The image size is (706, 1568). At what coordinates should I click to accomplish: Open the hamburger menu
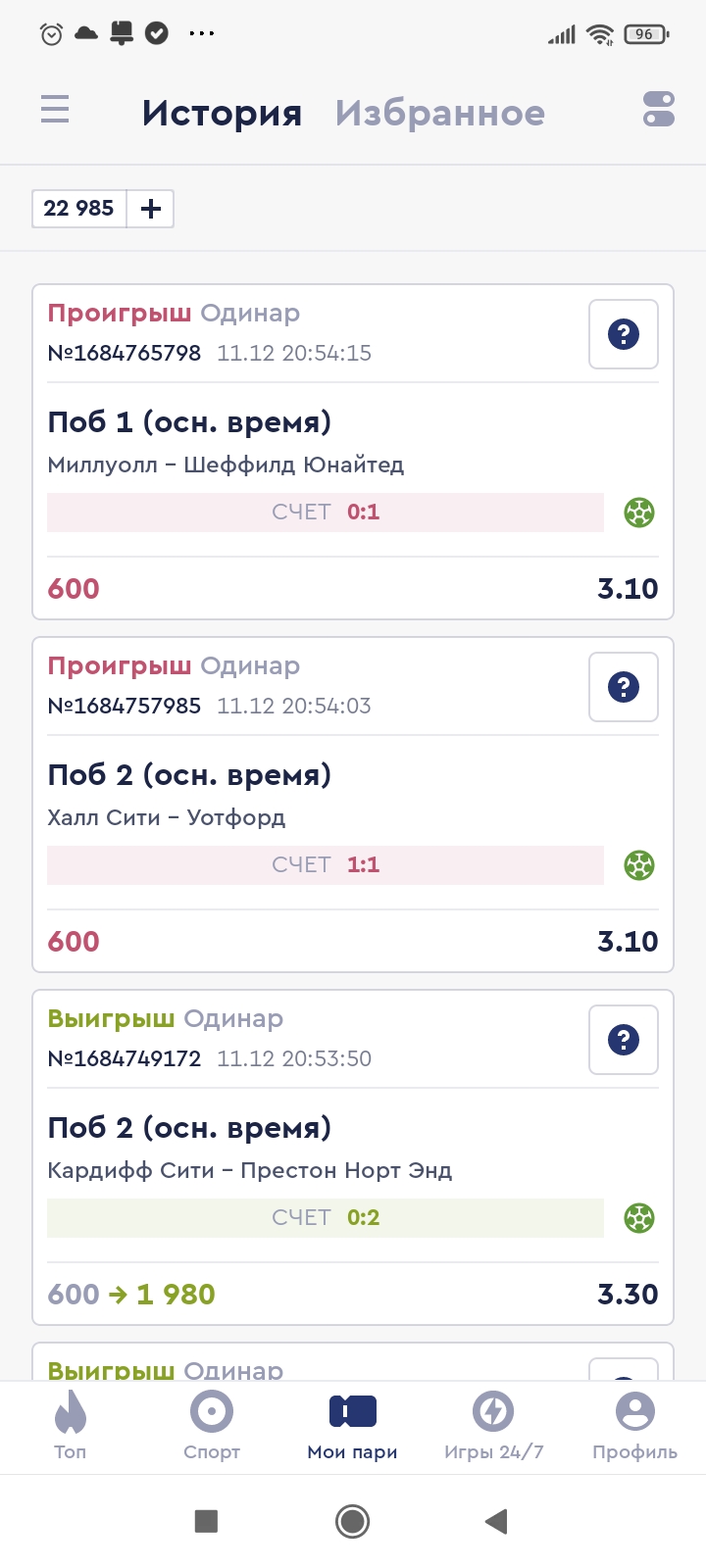click(55, 109)
